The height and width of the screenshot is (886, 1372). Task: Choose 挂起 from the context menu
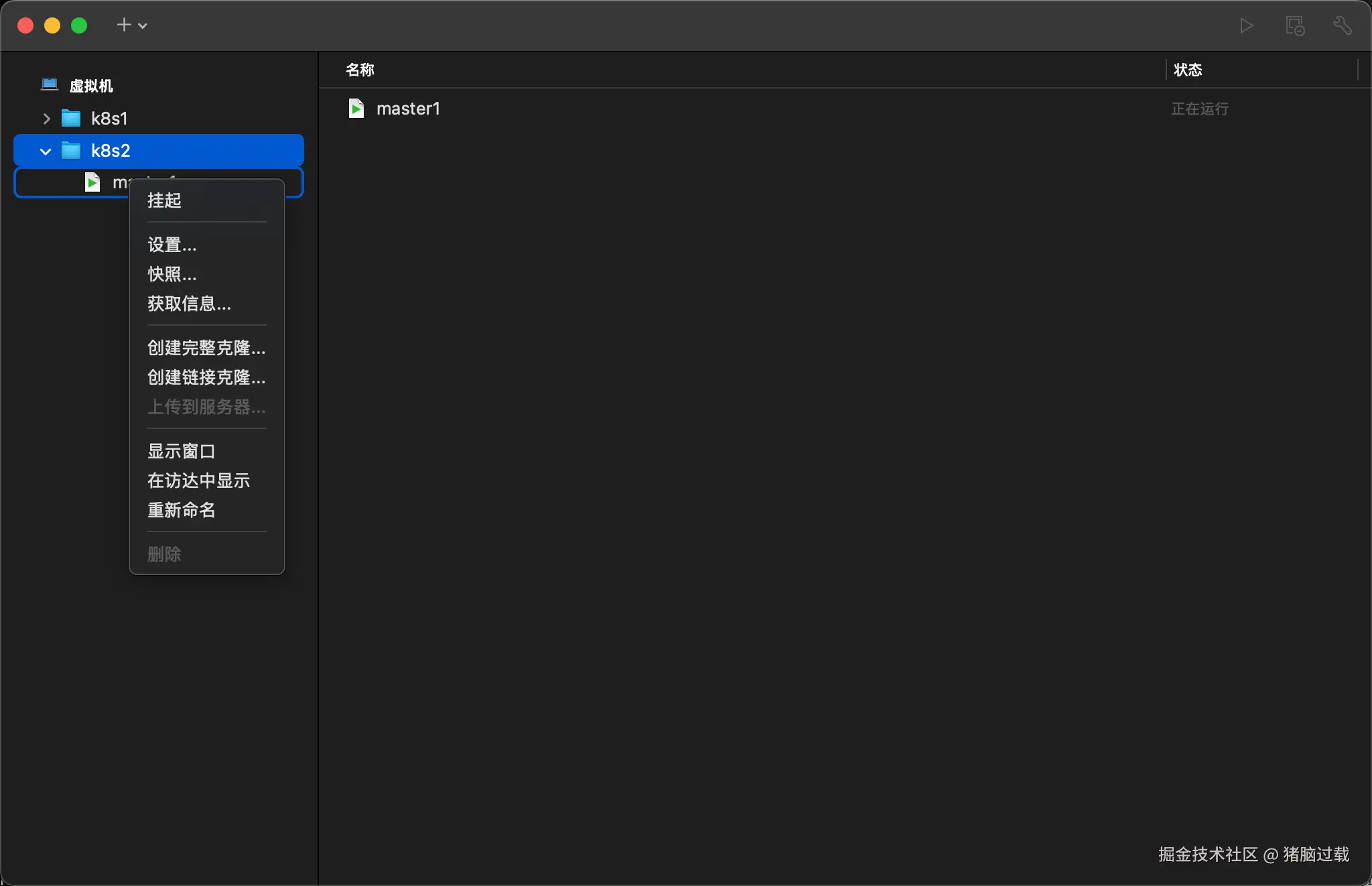click(x=164, y=200)
